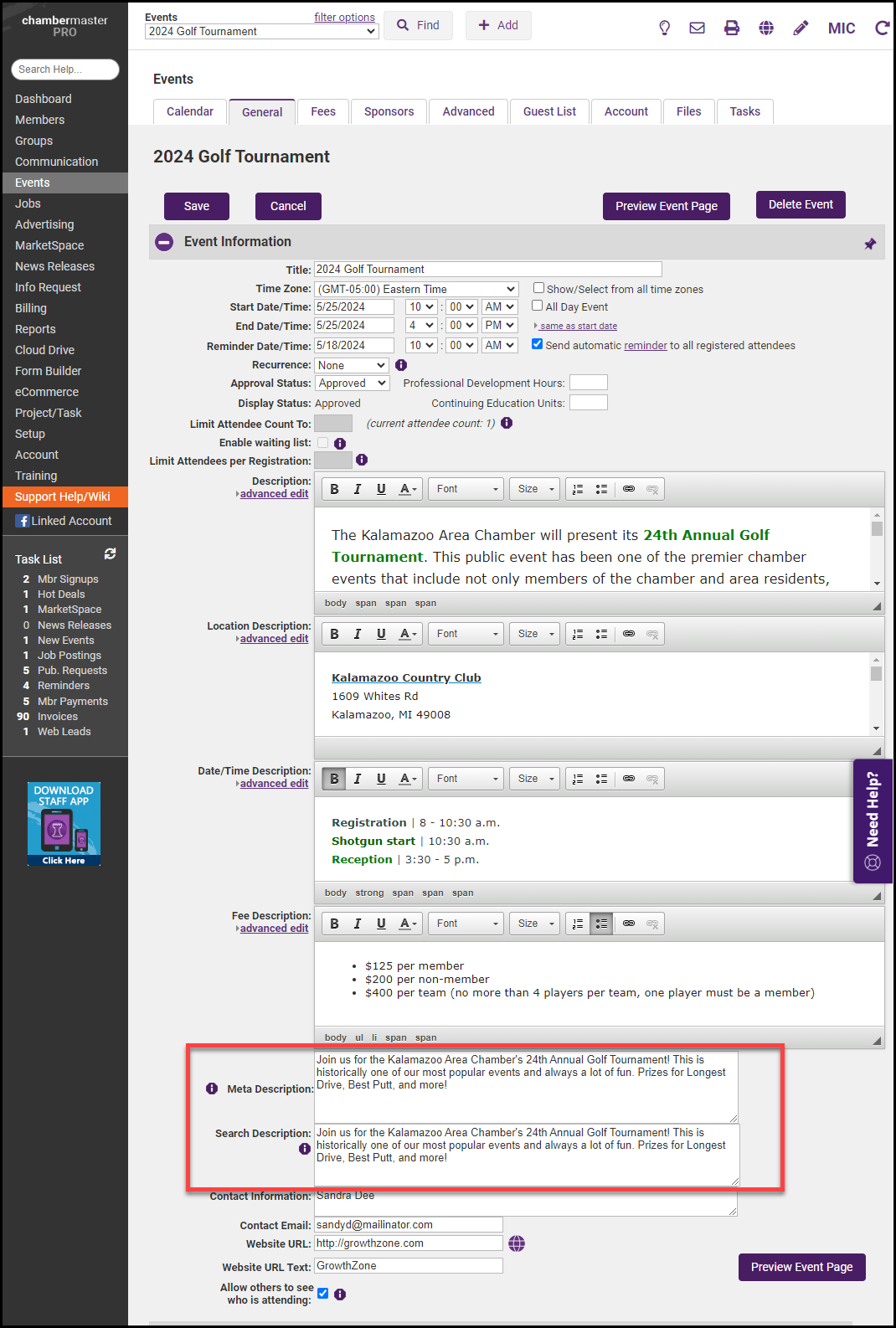The width and height of the screenshot is (896, 1328).
Task: Click info icon beside Limit Attendees per Registration
Action: coord(362,460)
